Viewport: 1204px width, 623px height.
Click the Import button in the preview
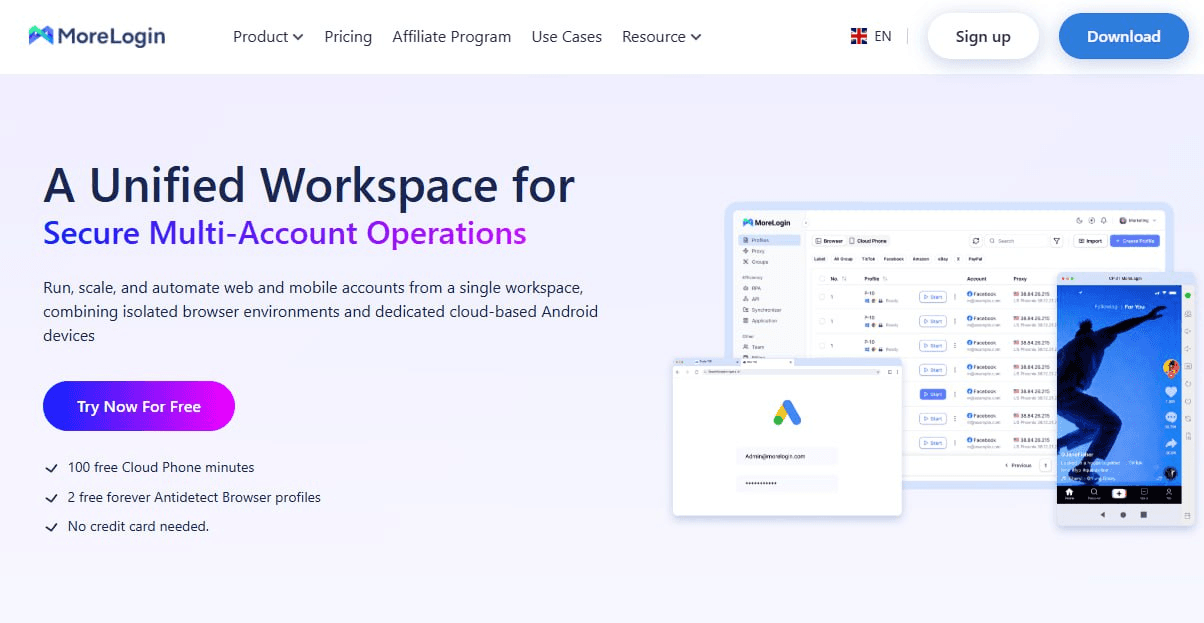click(x=1090, y=241)
